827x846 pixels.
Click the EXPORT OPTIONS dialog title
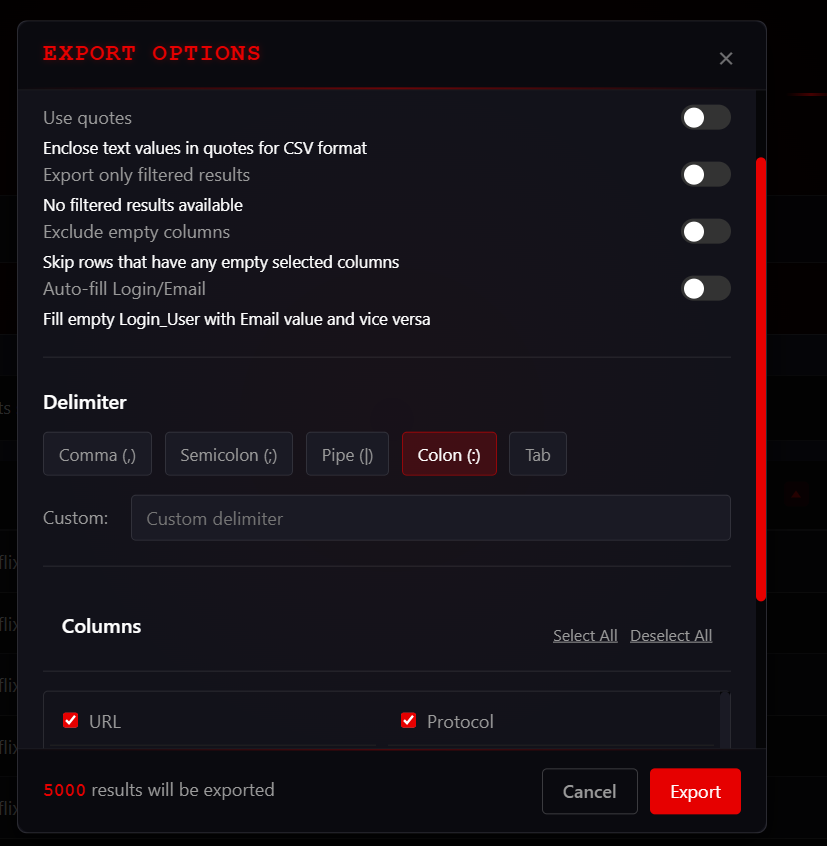[x=152, y=53]
